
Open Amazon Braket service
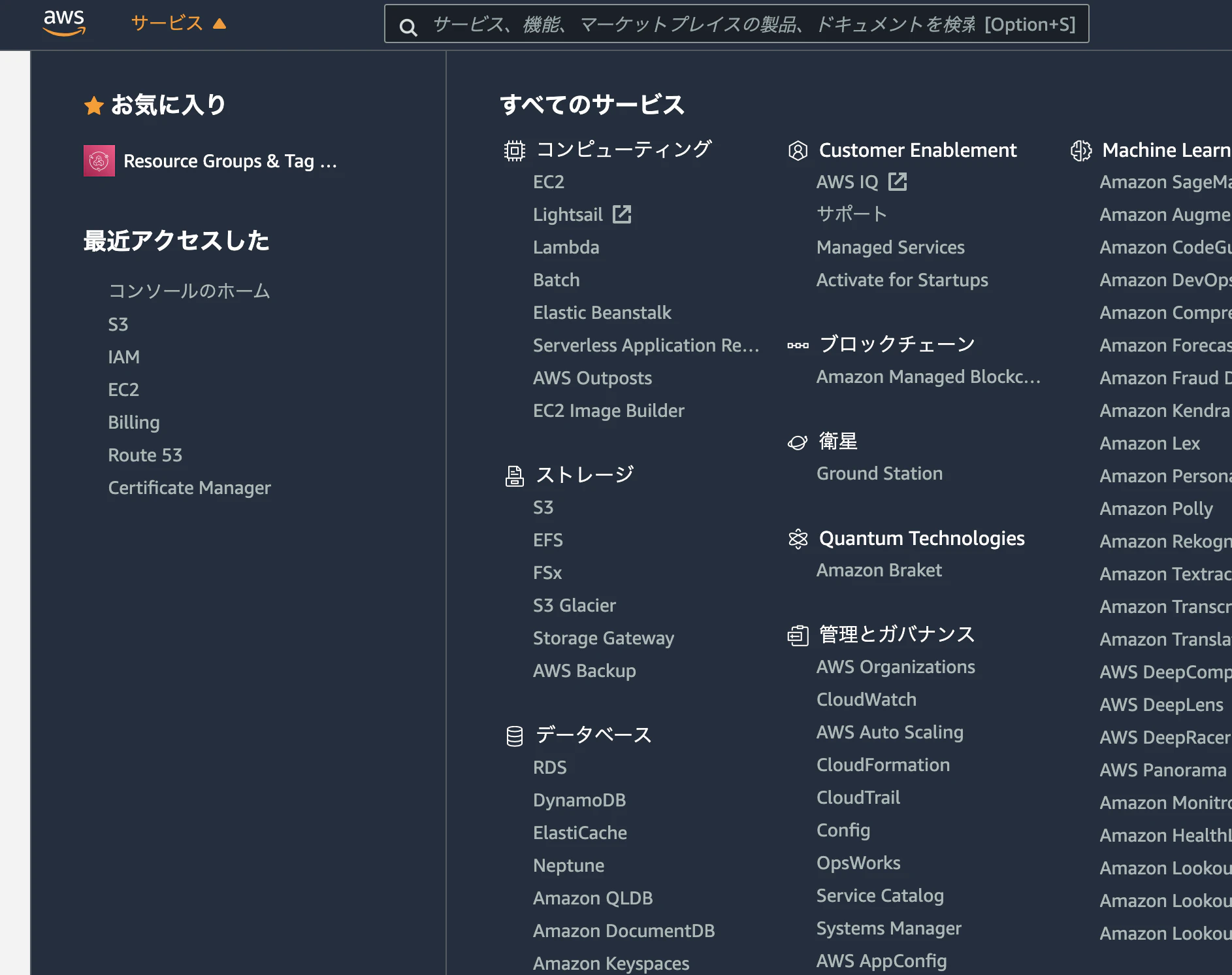point(879,570)
